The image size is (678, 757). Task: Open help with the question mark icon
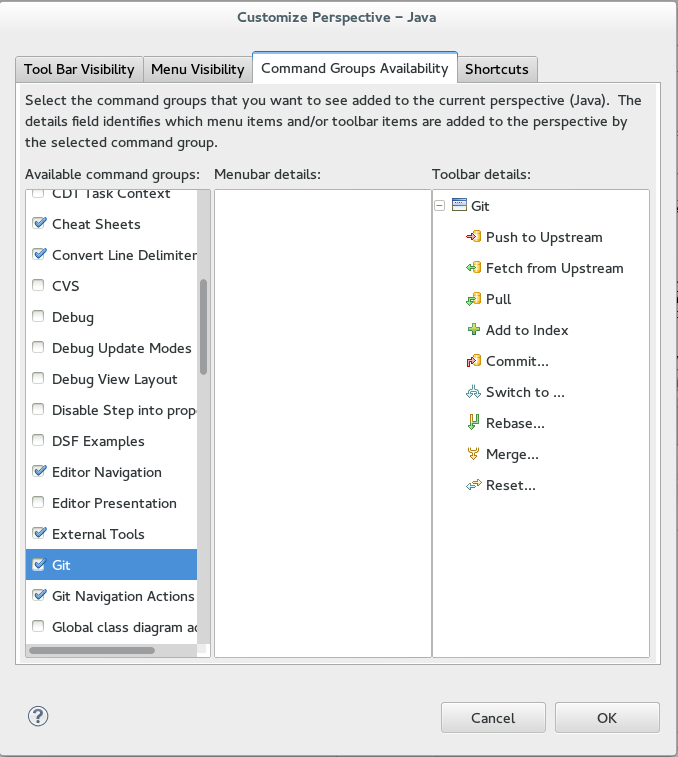click(x=38, y=716)
